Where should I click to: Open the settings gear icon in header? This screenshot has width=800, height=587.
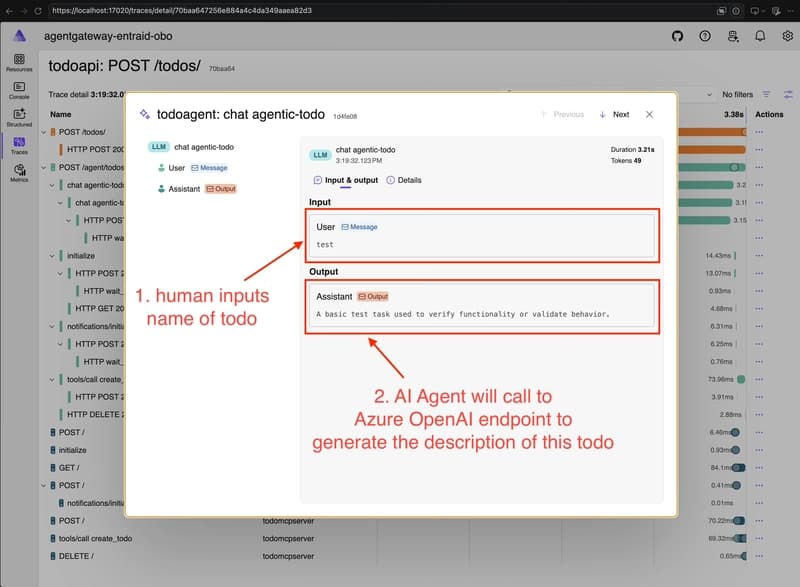pyautogui.click(x=787, y=36)
